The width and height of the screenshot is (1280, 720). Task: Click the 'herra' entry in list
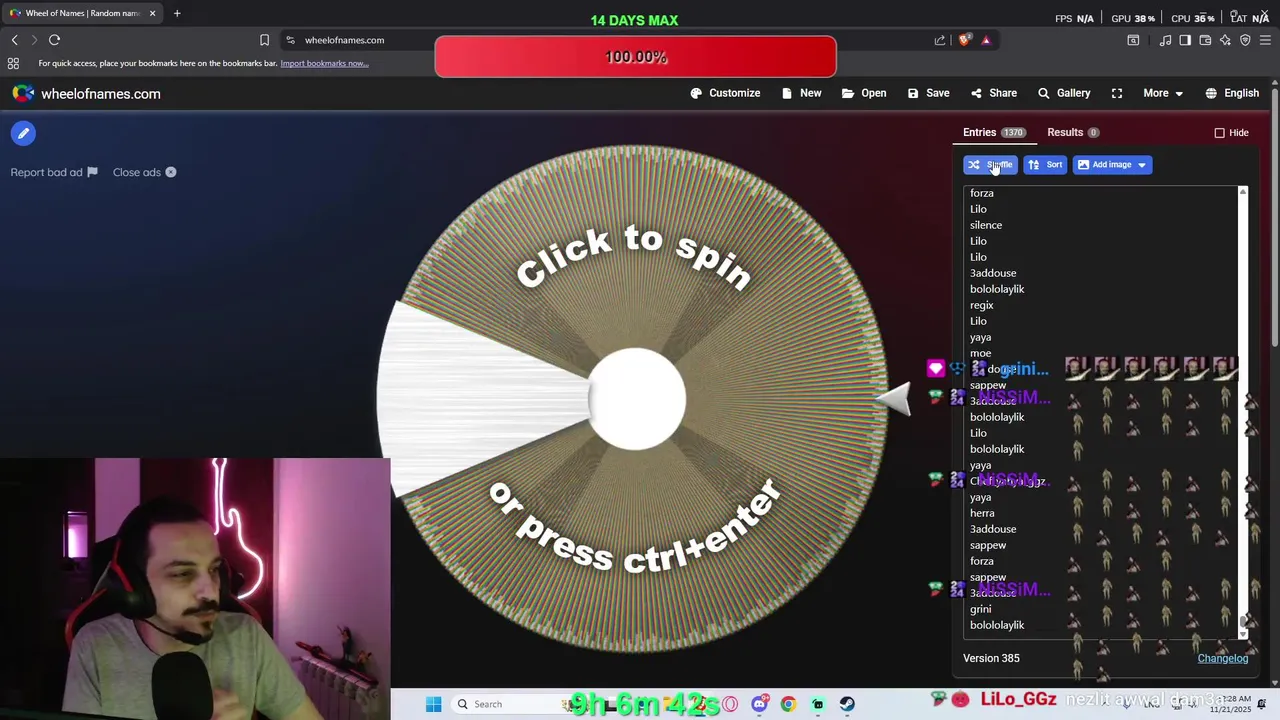[982, 513]
